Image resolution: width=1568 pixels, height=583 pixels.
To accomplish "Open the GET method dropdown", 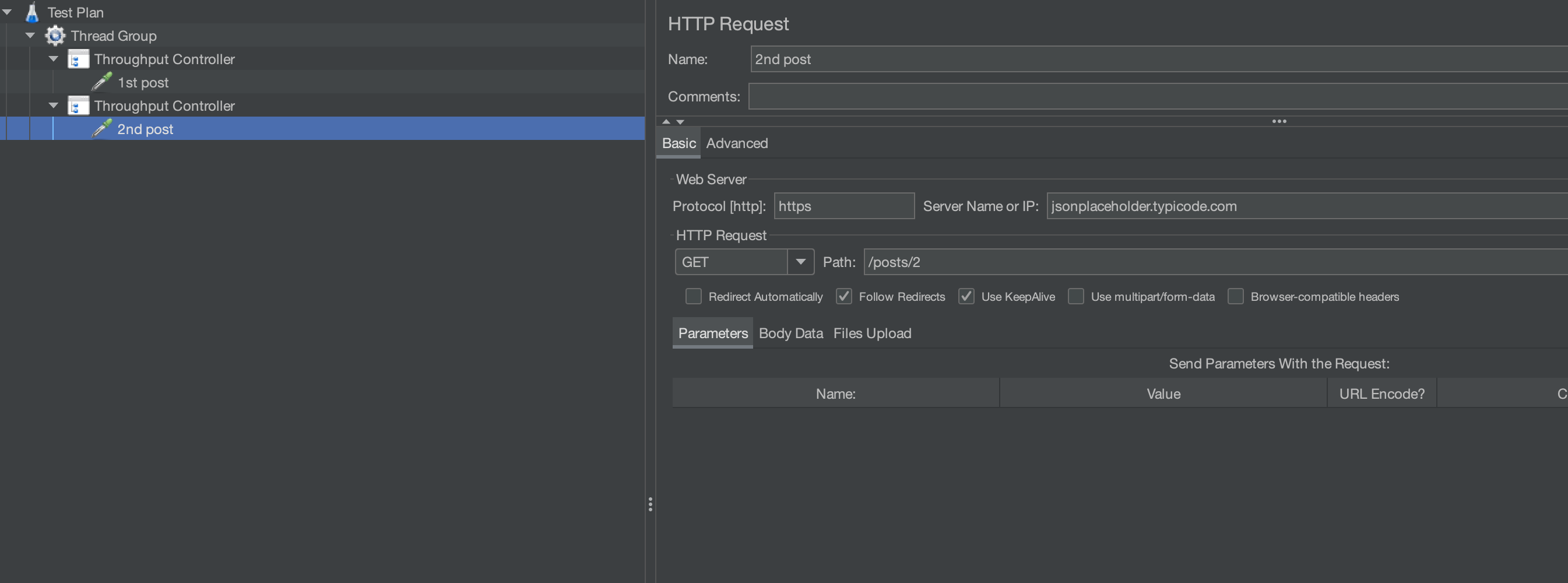I will tap(800, 262).
